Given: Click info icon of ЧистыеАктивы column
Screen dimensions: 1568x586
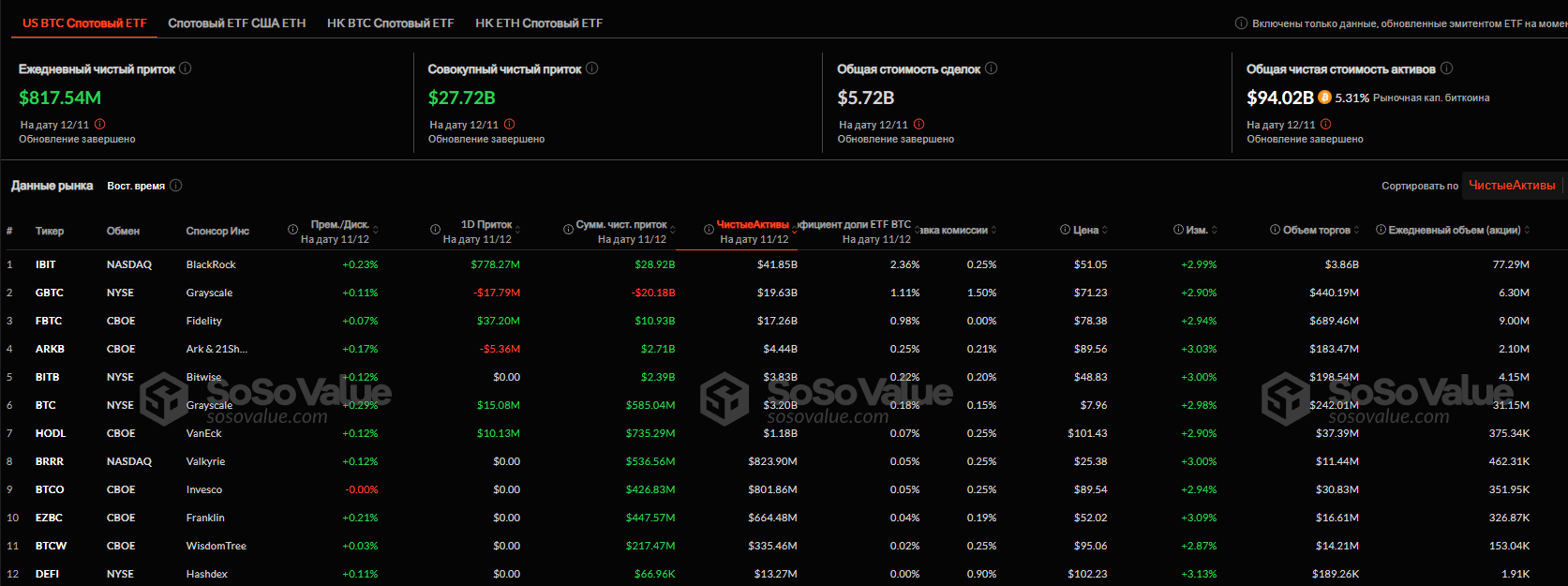Looking at the screenshot, I should [709, 230].
